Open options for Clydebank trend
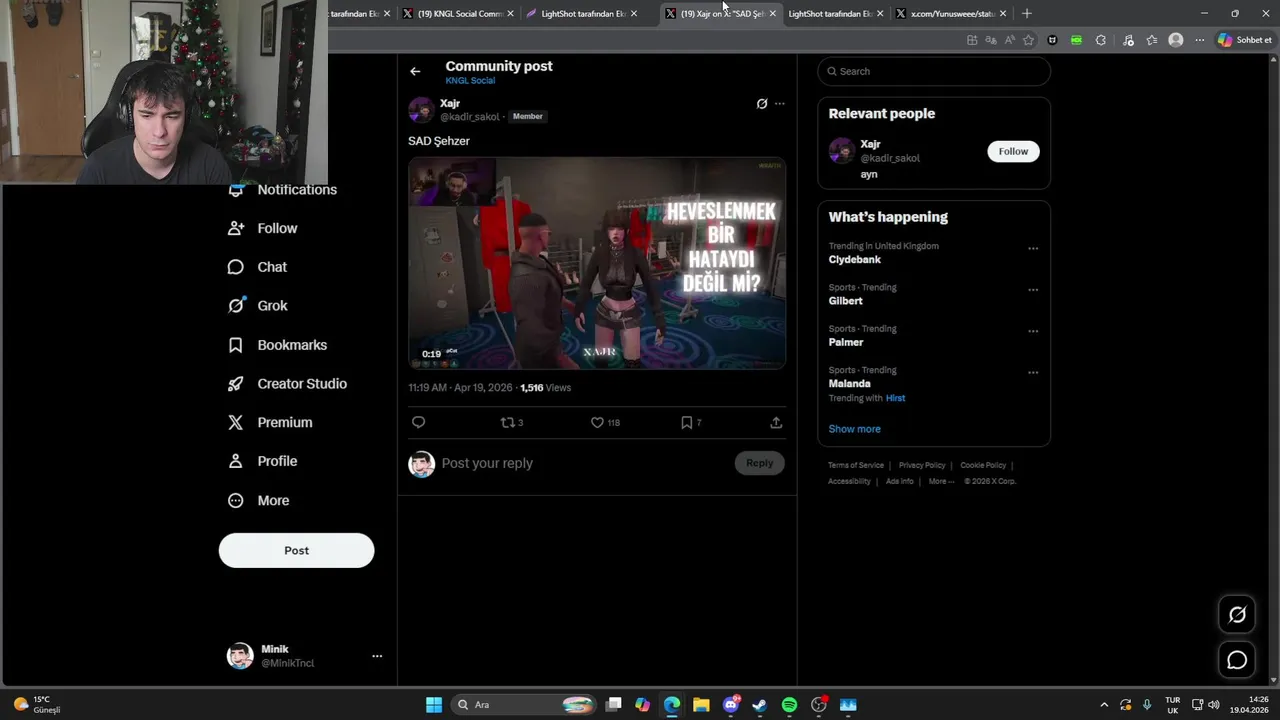Image resolution: width=1280 pixels, height=720 pixels. point(1033,248)
